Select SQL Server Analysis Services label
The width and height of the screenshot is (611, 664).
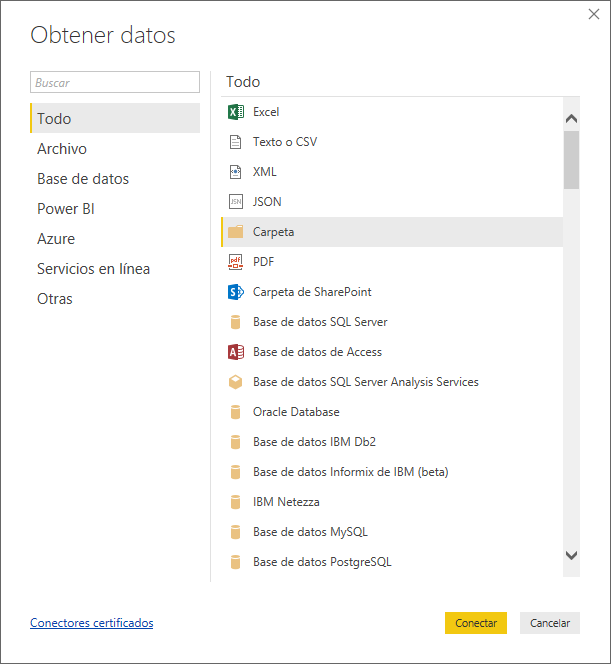coord(366,382)
